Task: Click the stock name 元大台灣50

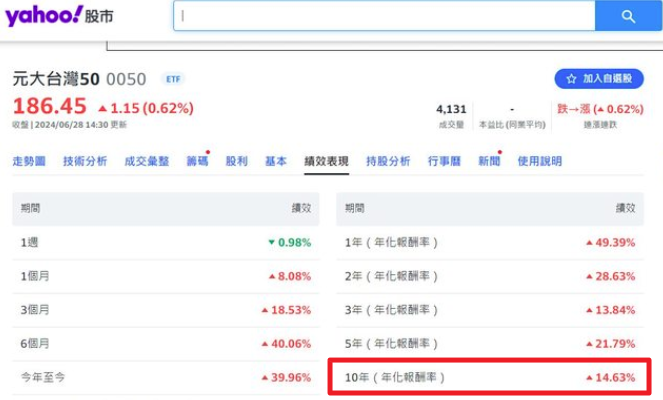Action: pos(56,79)
